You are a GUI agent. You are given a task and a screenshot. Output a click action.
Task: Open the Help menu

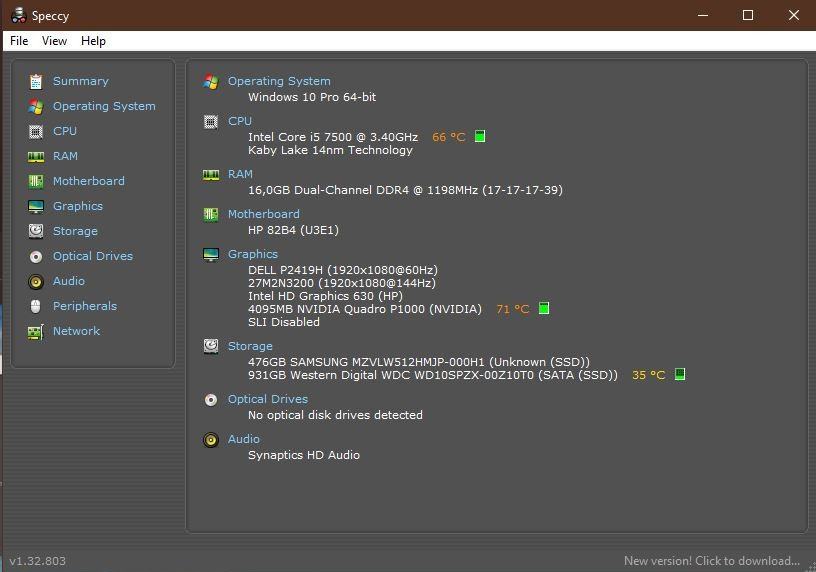click(93, 41)
